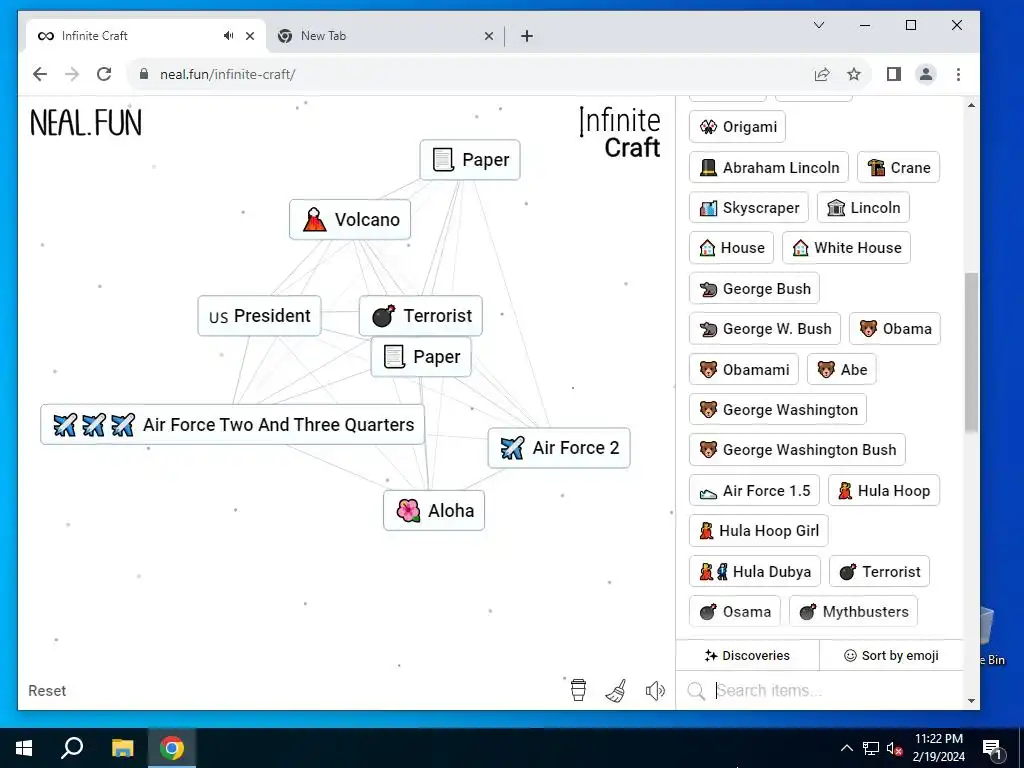Clear canvas with the broom icon
Viewport: 1024px width, 768px height.
click(x=616, y=690)
